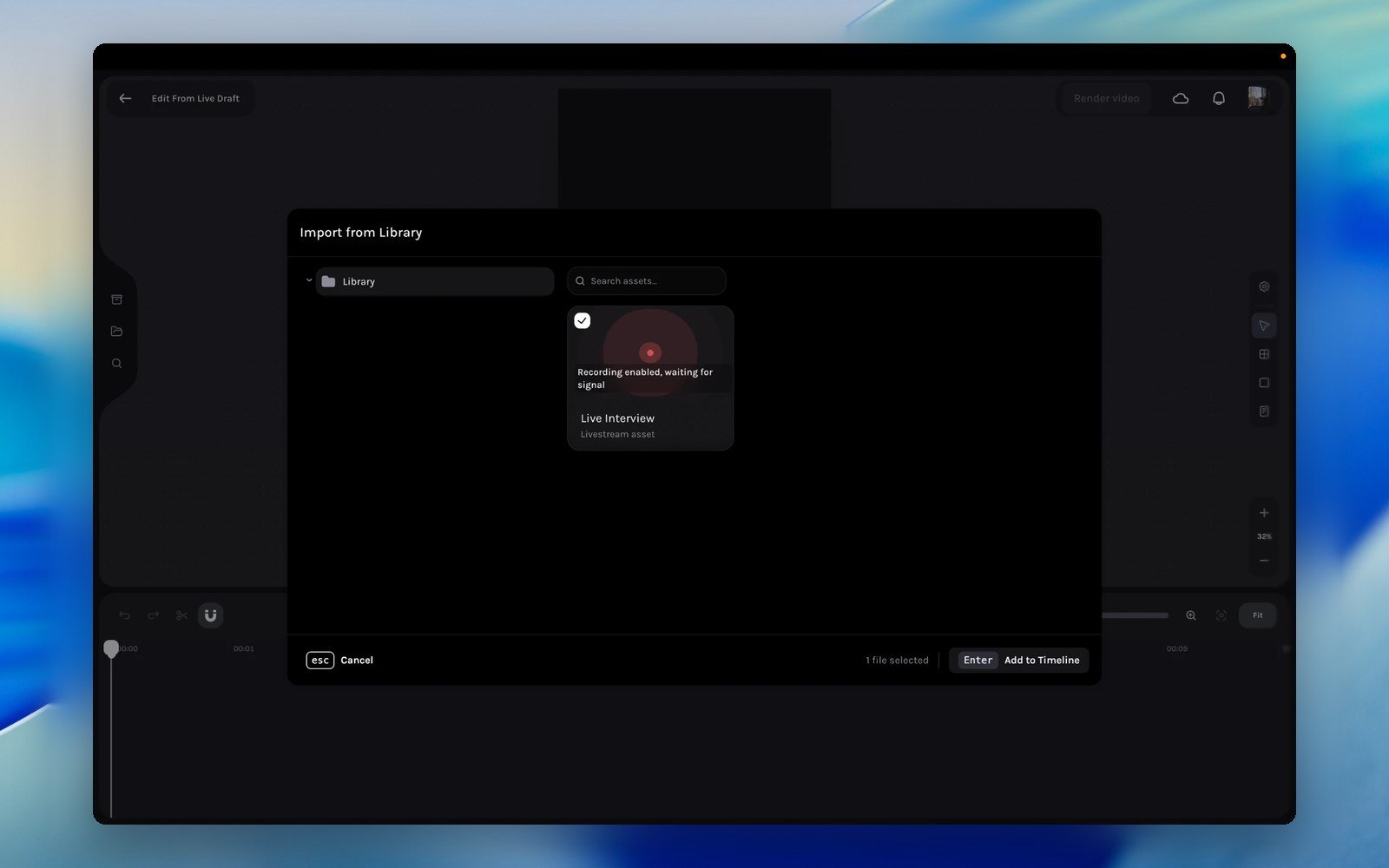Zoom out canvas with minus icon
The height and width of the screenshot is (868, 1389).
coord(1264,561)
